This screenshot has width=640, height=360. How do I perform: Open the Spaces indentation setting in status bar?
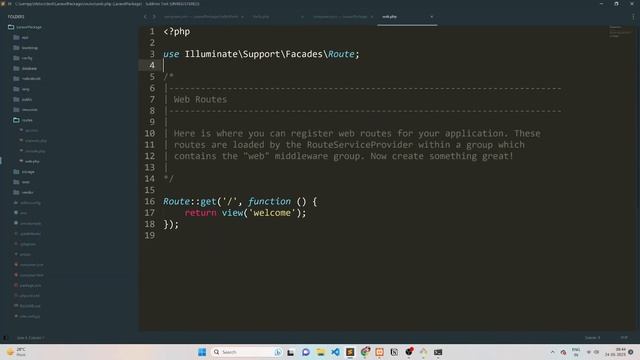click(592, 338)
